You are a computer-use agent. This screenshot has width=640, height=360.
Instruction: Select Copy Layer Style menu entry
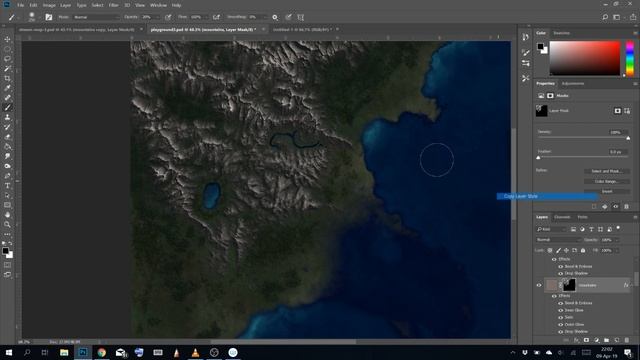pyautogui.click(x=547, y=196)
